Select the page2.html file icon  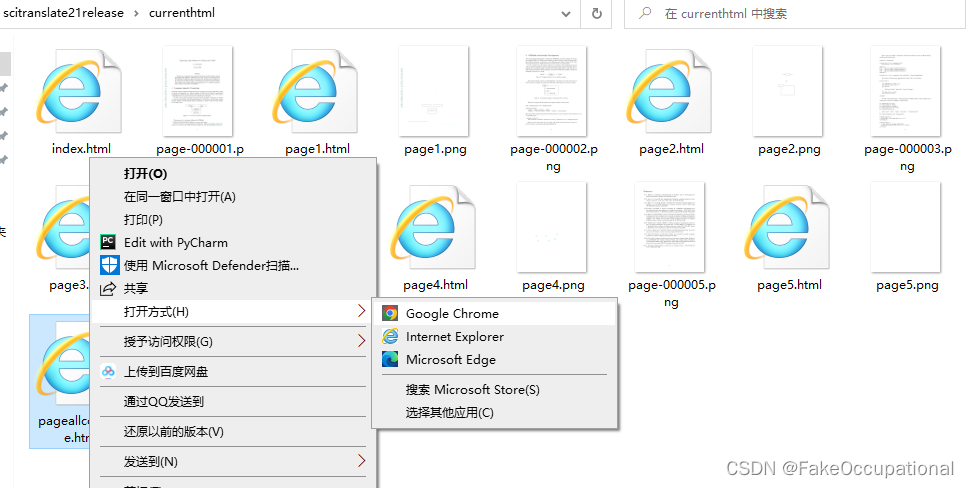click(669, 91)
